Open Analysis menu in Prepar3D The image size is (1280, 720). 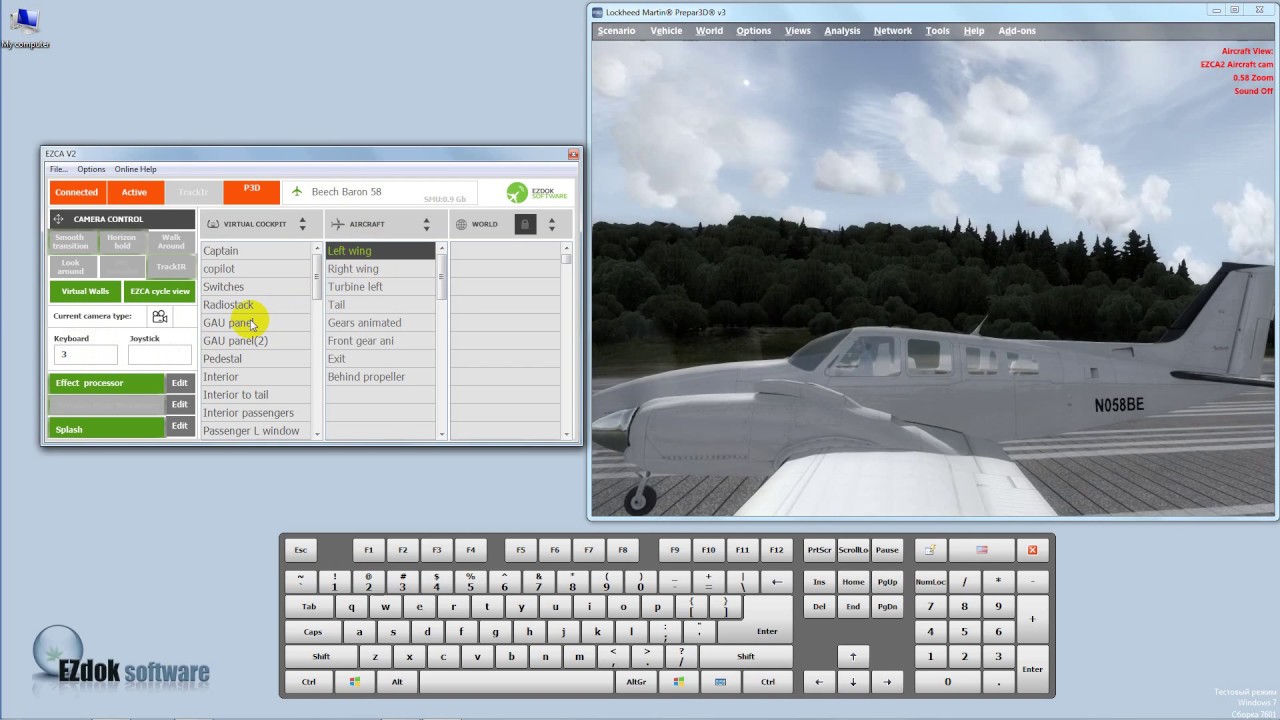(x=842, y=31)
